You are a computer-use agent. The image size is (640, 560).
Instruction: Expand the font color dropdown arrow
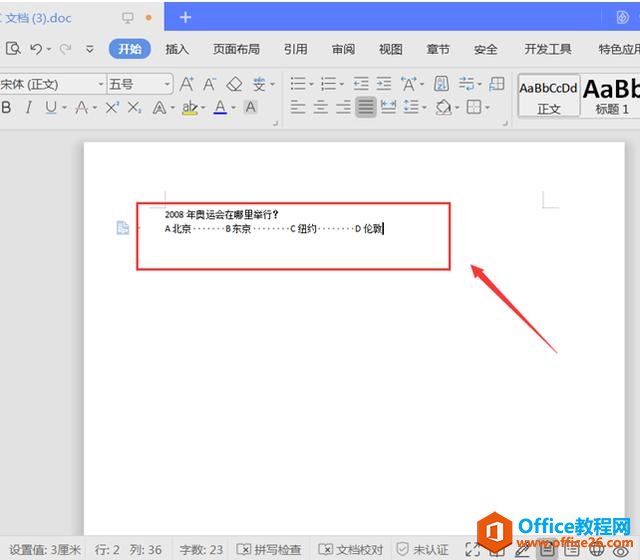coord(234,108)
